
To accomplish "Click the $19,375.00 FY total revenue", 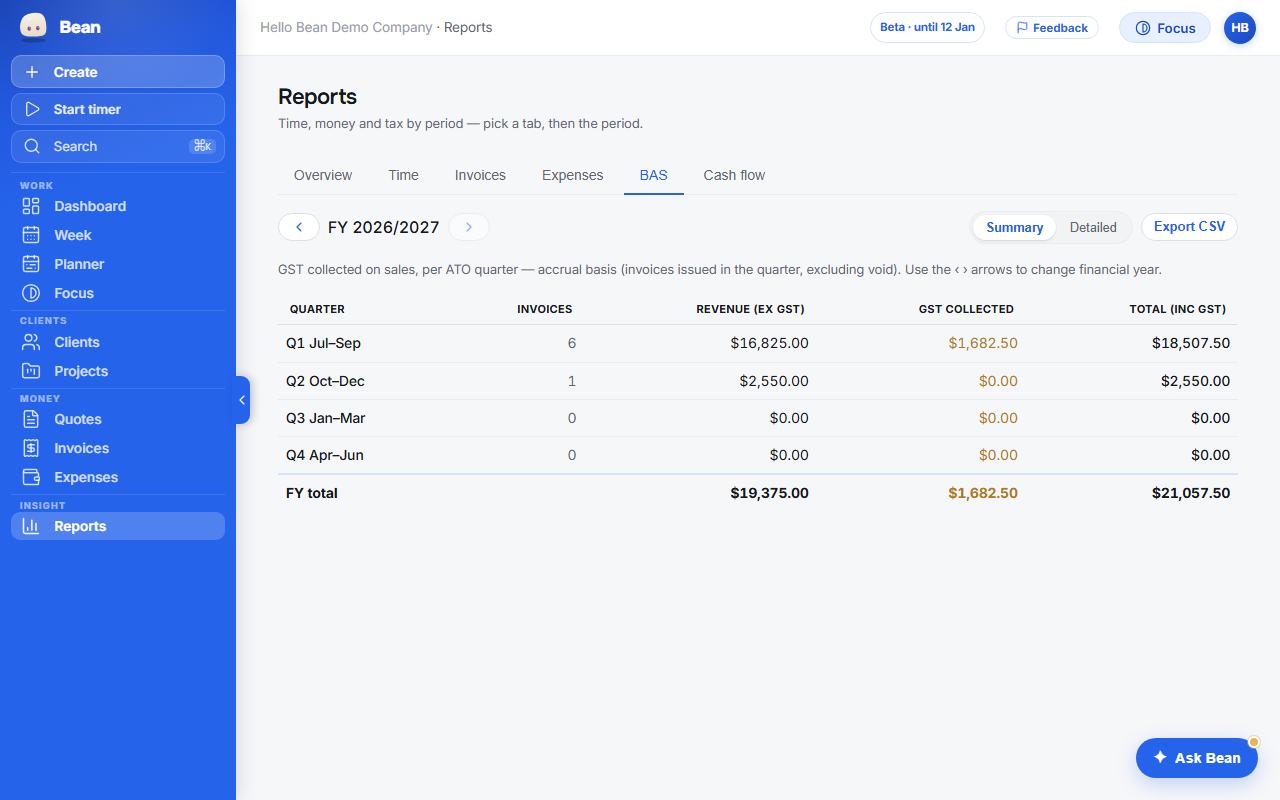I will click(x=769, y=493).
